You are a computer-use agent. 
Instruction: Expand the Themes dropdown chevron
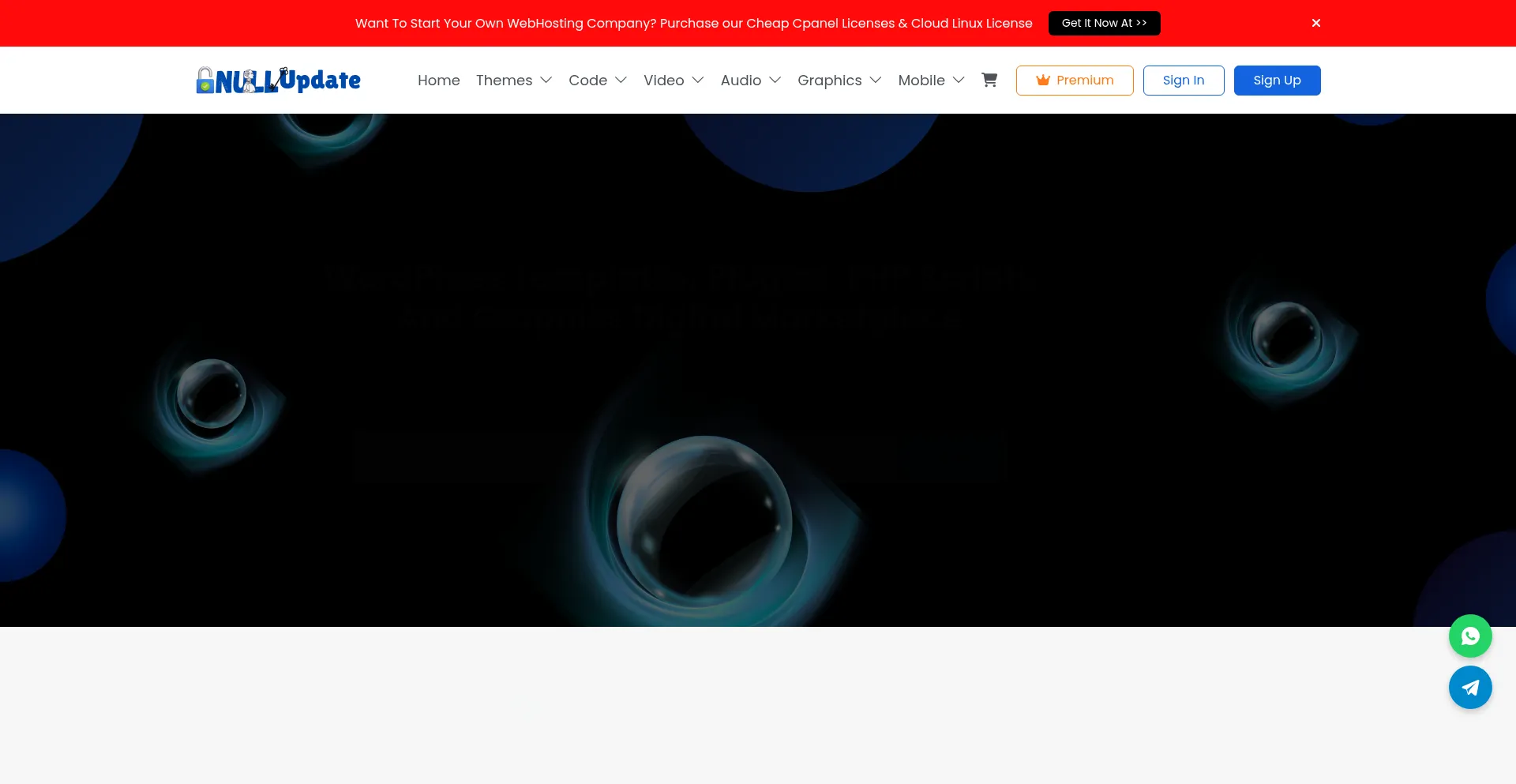(546, 81)
